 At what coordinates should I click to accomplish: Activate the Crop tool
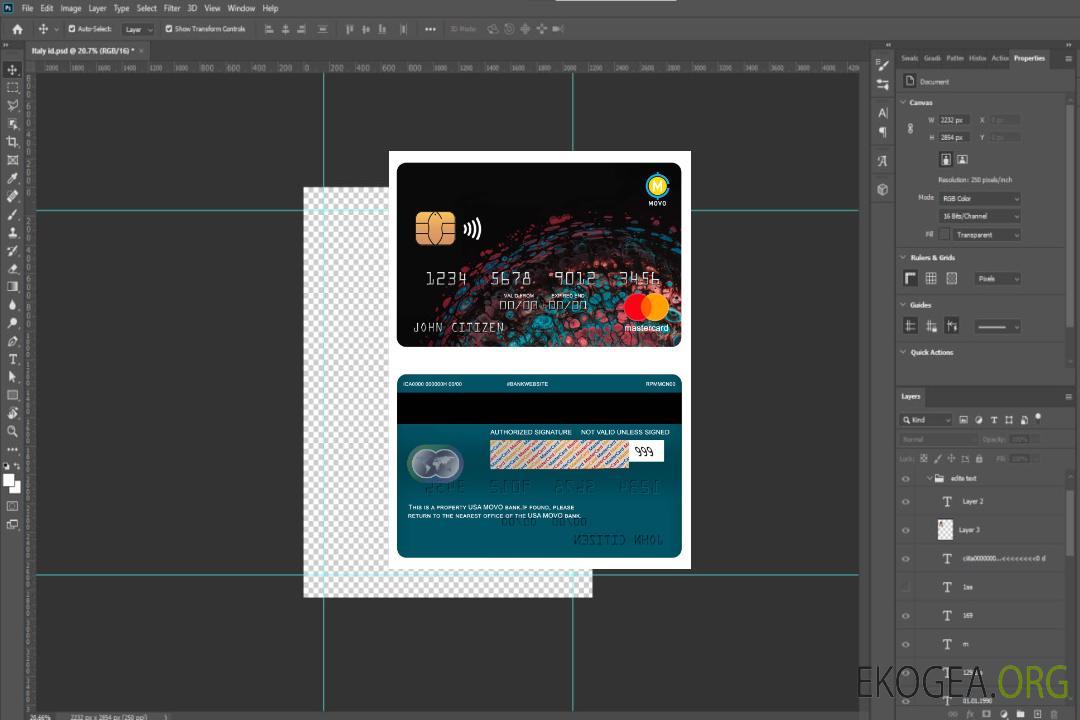coord(12,142)
